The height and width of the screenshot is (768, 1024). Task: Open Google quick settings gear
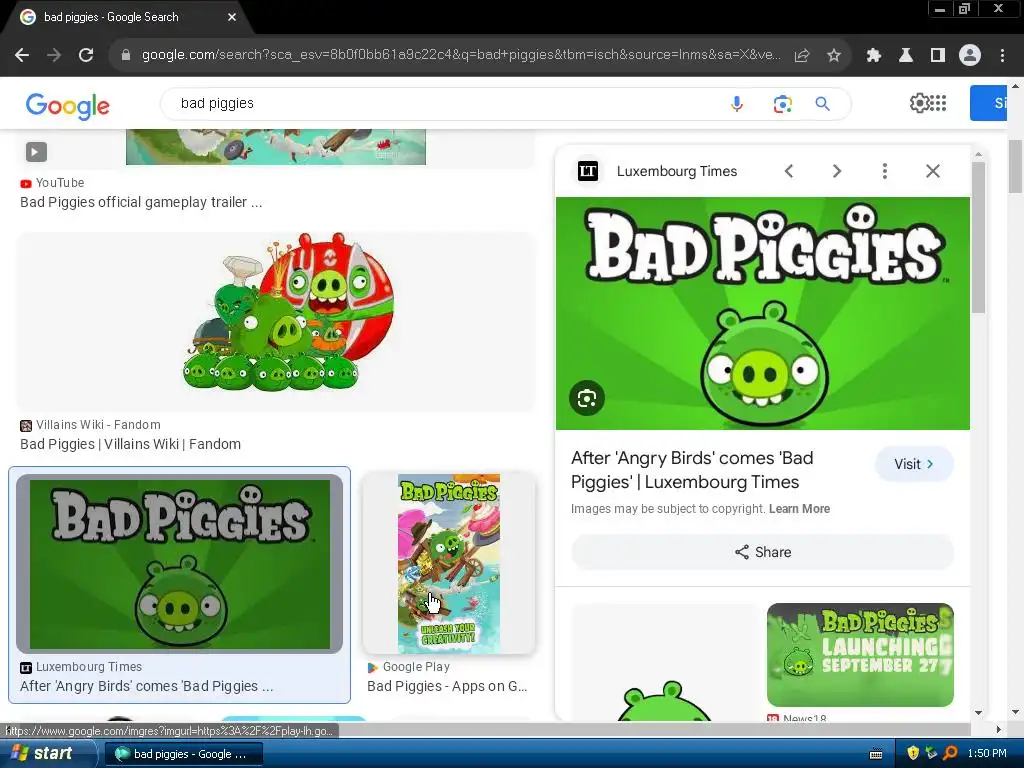click(x=919, y=103)
